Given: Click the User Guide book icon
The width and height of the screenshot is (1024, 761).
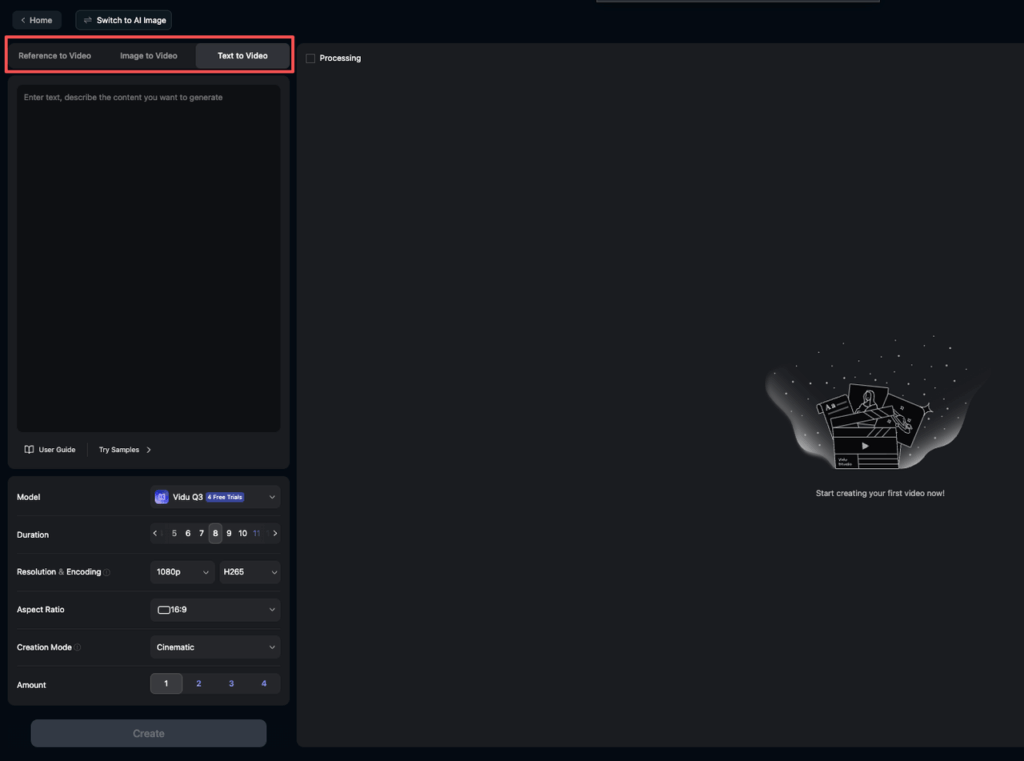Looking at the screenshot, I should pos(29,449).
